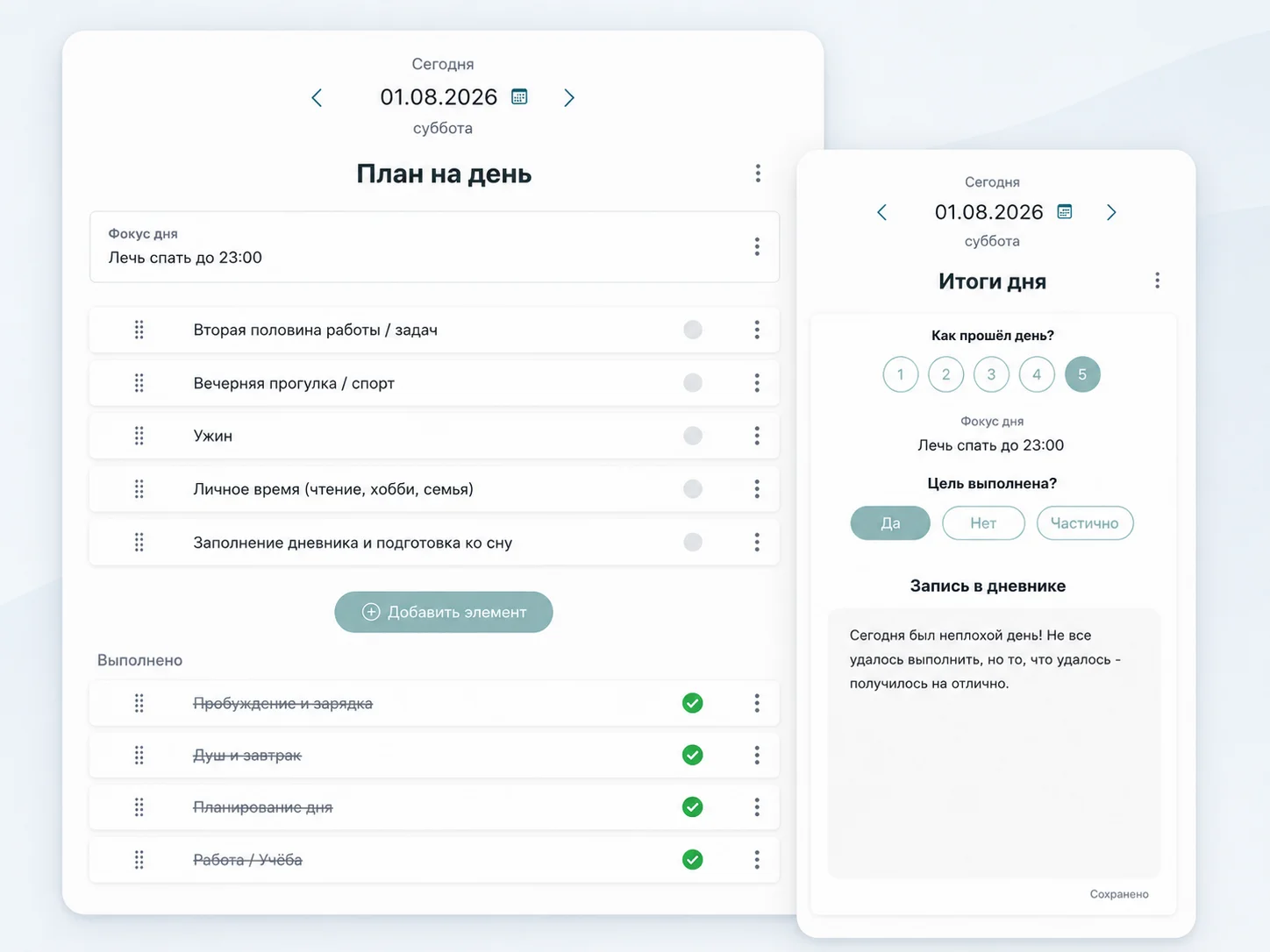Image resolution: width=1270 pixels, height=952 pixels.
Task: Click the crossed-out 'Планирование дня' title
Action: (263, 807)
